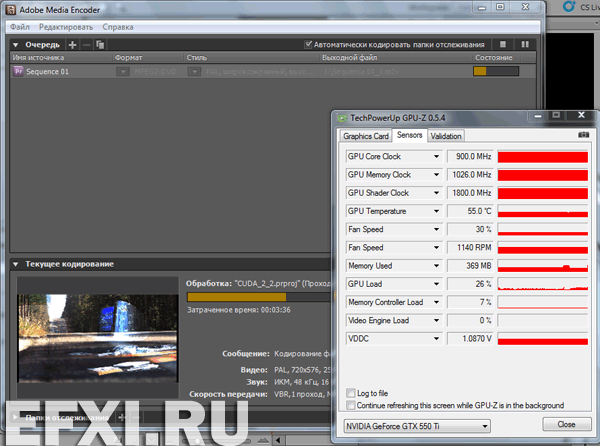Open the GPU Load sensor dropdown
600x446 pixels.
click(x=436, y=284)
